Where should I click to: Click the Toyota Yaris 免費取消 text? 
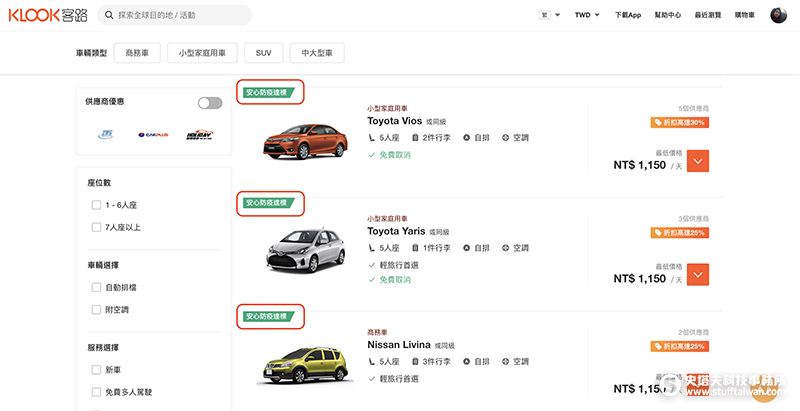pyautogui.click(x=395, y=279)
